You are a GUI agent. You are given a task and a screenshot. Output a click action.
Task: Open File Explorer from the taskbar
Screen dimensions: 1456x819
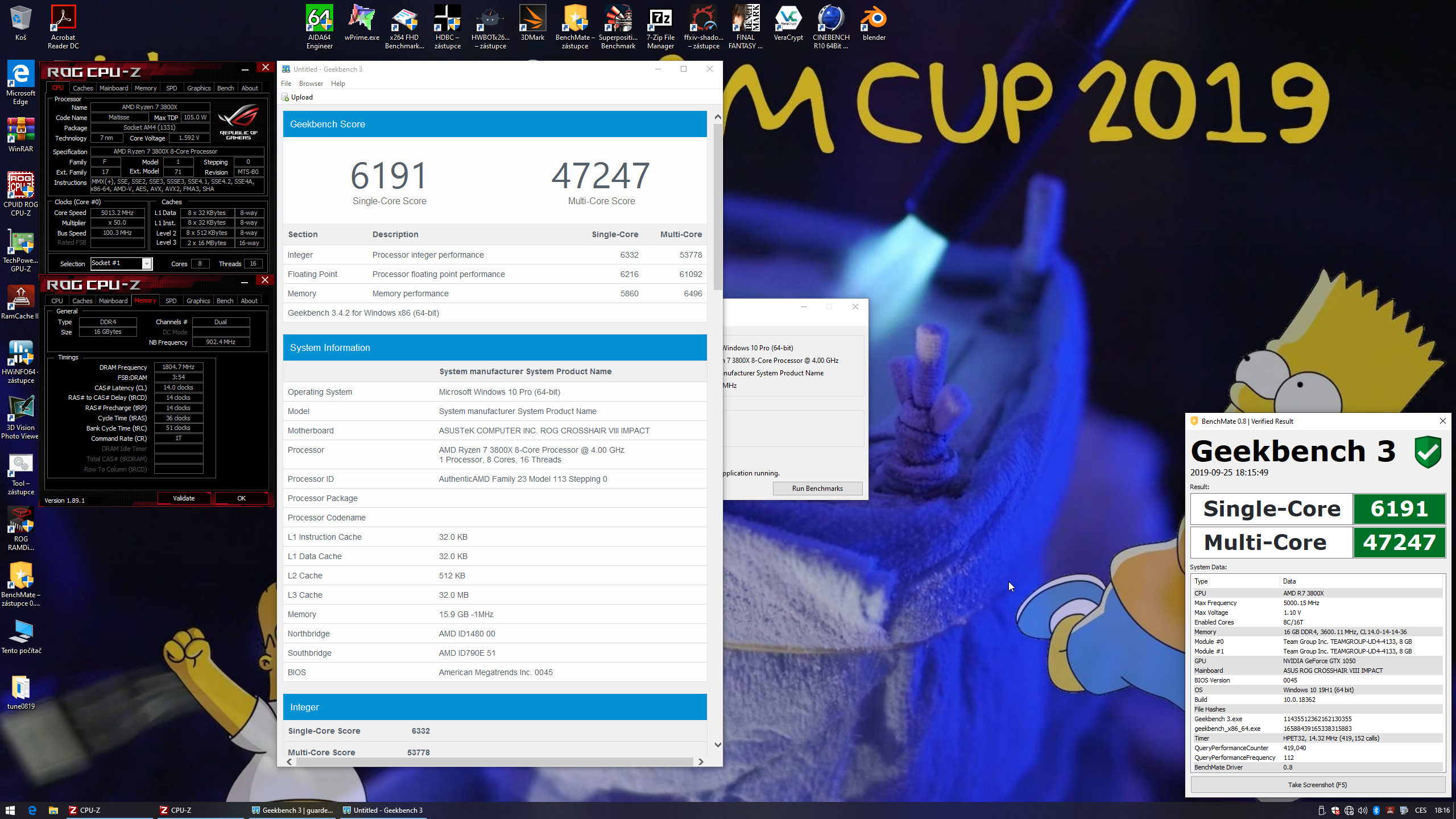[53, 810]
